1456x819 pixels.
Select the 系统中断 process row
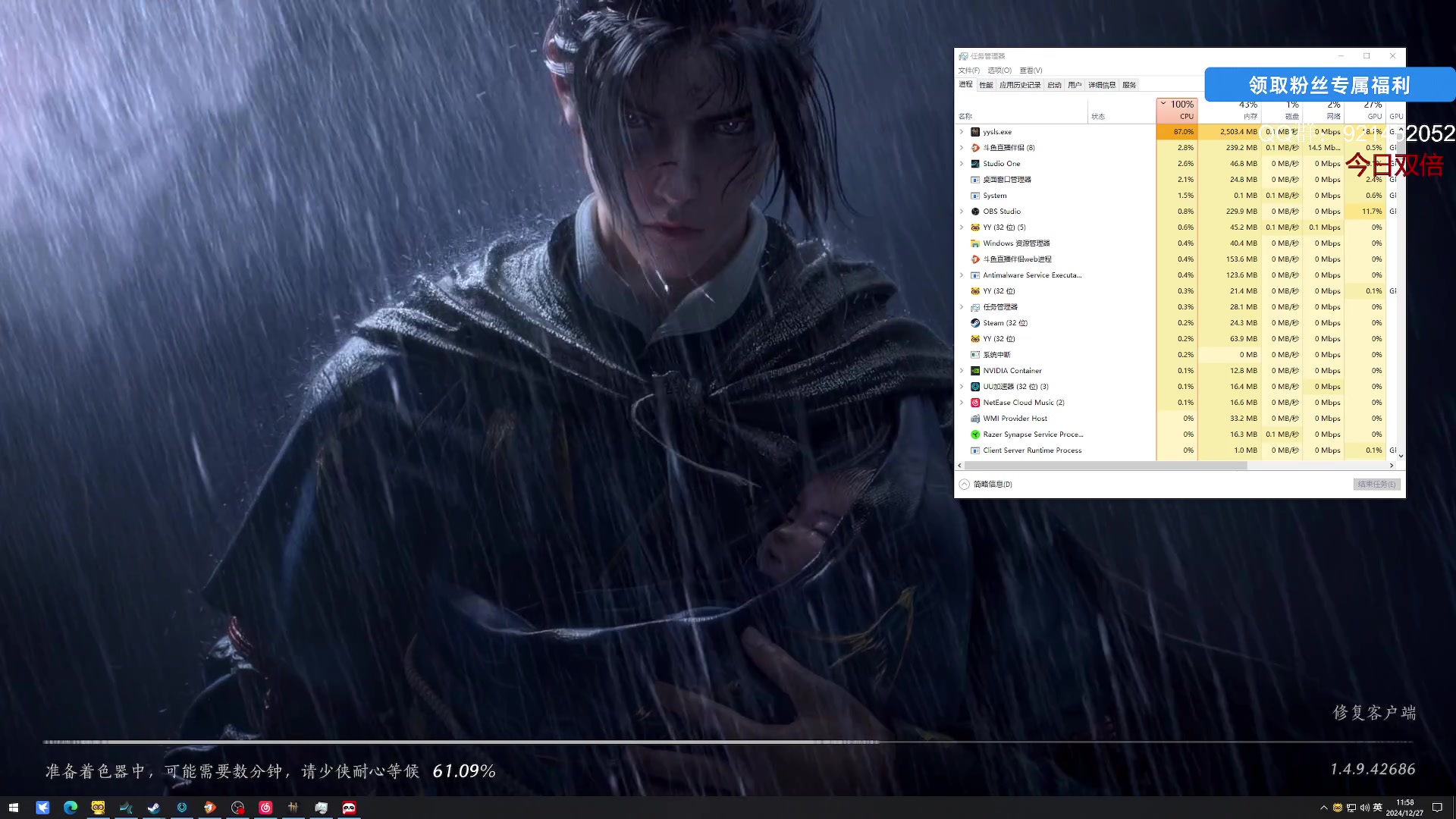(1175, 355)
